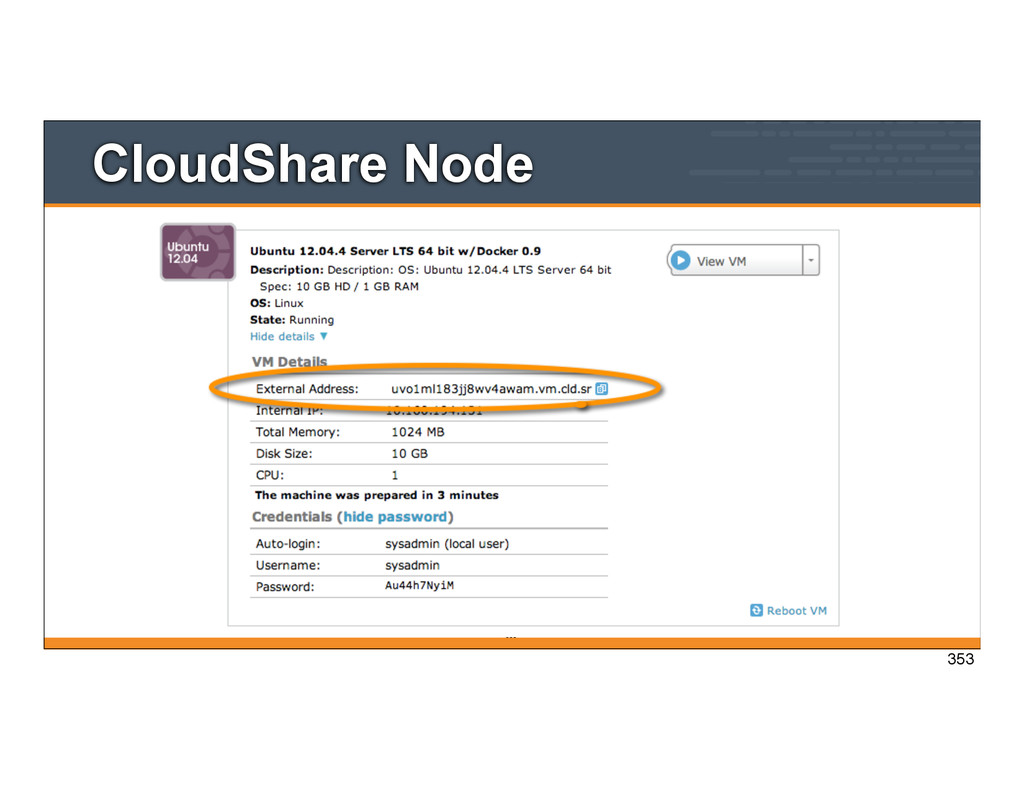Click the Total Memory: label
Viewport: 1024px width, 791px height.
point(298,432)
